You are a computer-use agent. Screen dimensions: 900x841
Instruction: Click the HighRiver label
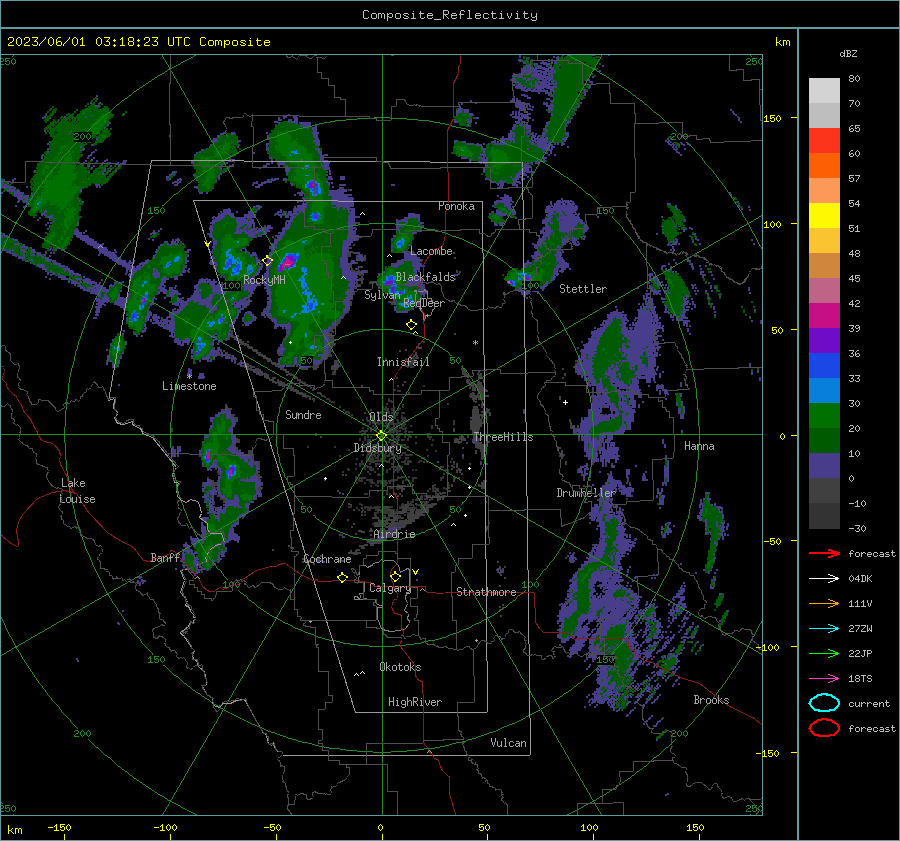tap(415, 702)
